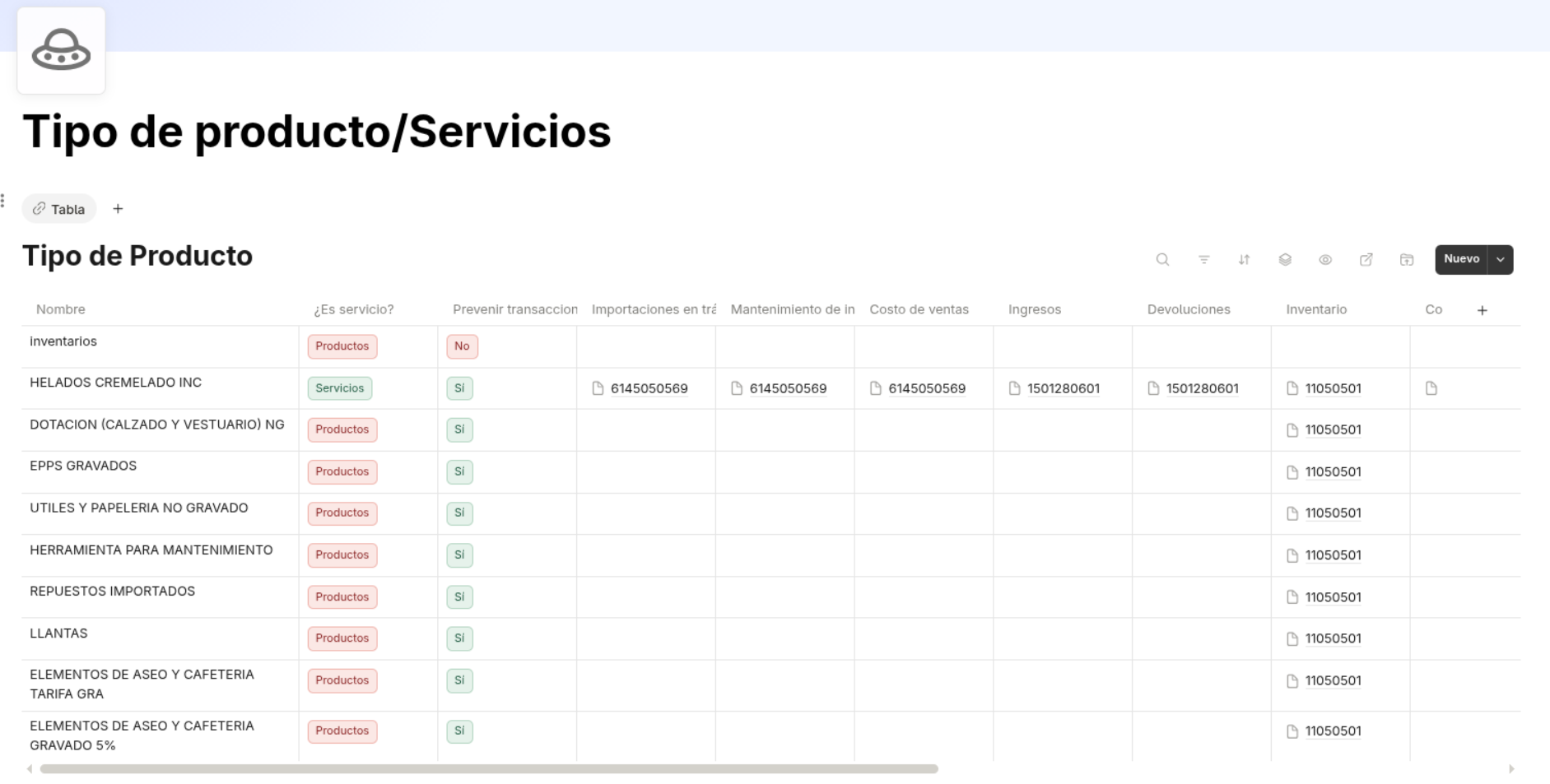Click the Importaciones en trá column header
Screen dimensions: 1550x784
(x=654, y=309)
